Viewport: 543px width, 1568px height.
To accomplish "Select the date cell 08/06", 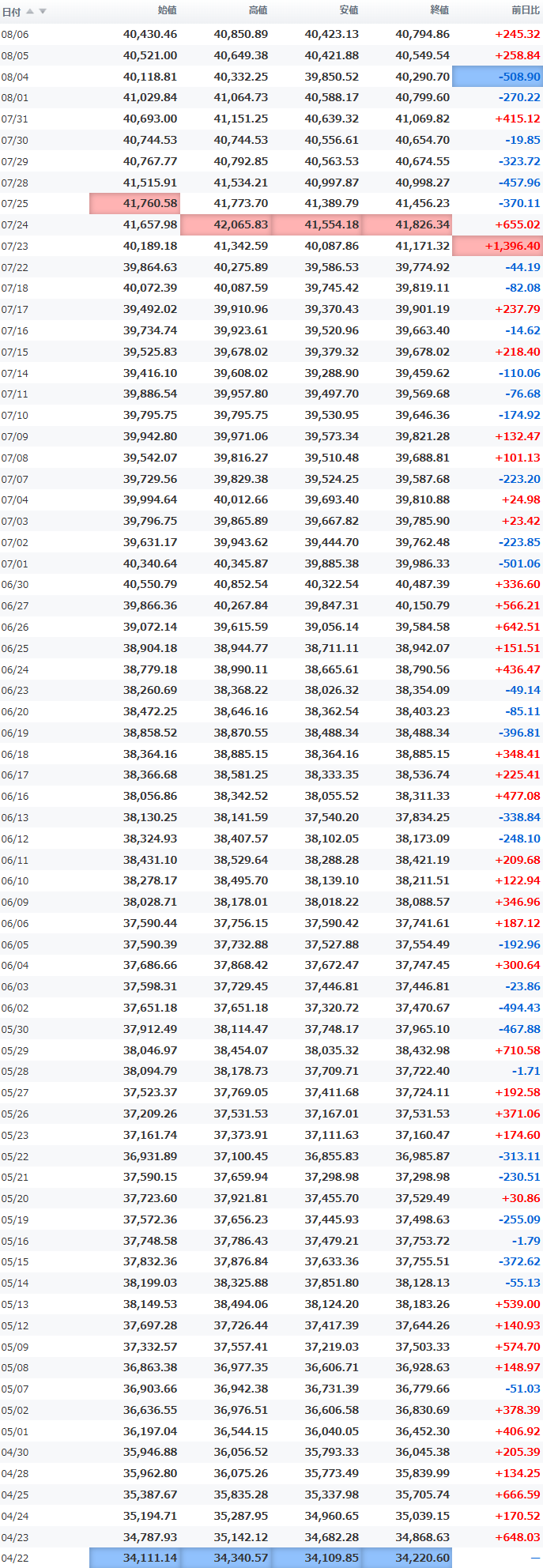I will (15, 35).
